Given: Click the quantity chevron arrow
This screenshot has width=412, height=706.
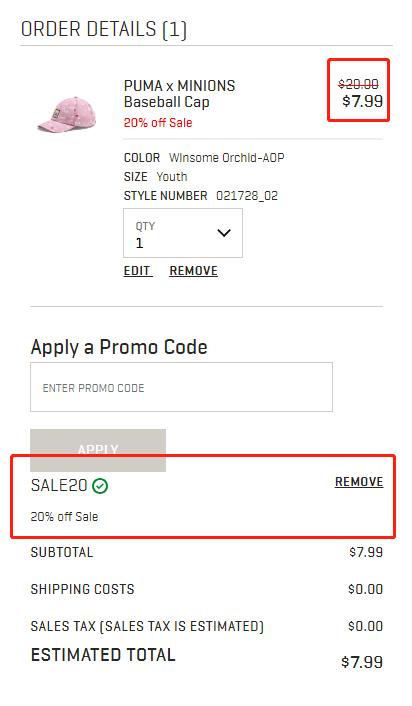Looking at the screenshot, I should tap(224, 233).
